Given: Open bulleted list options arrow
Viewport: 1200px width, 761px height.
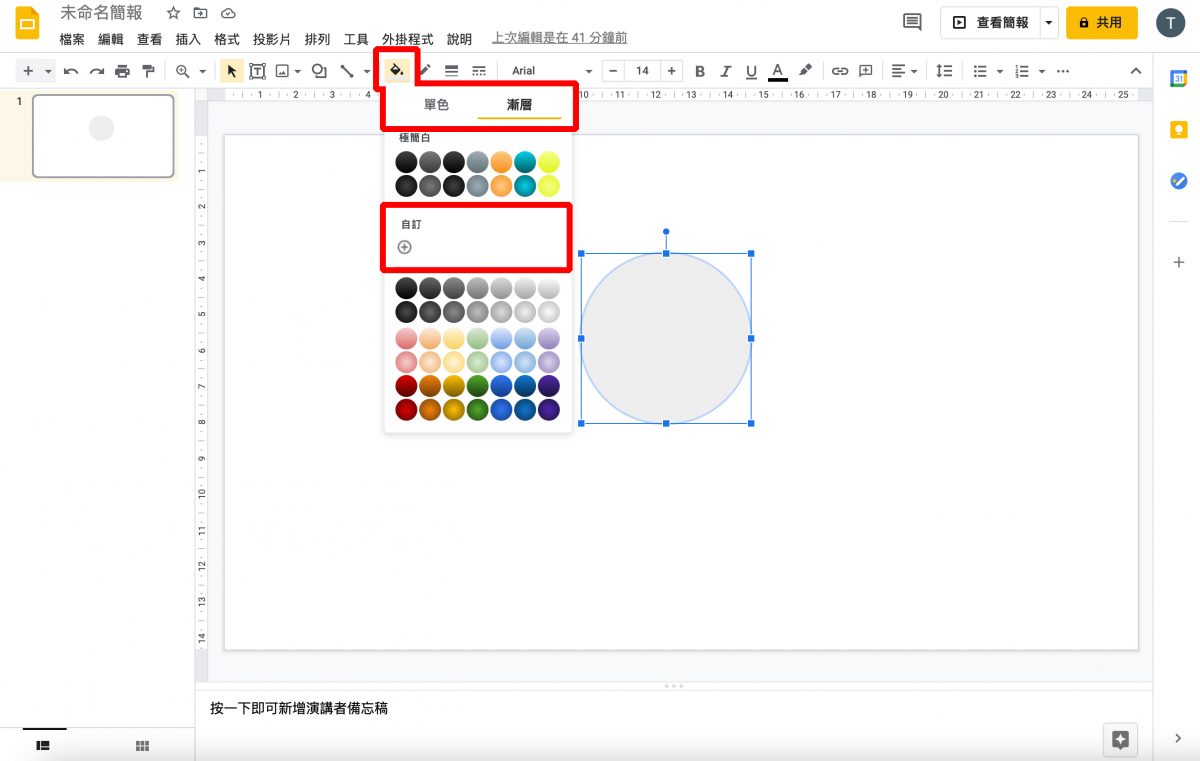Looking at the screenshot, I should 999,71.
